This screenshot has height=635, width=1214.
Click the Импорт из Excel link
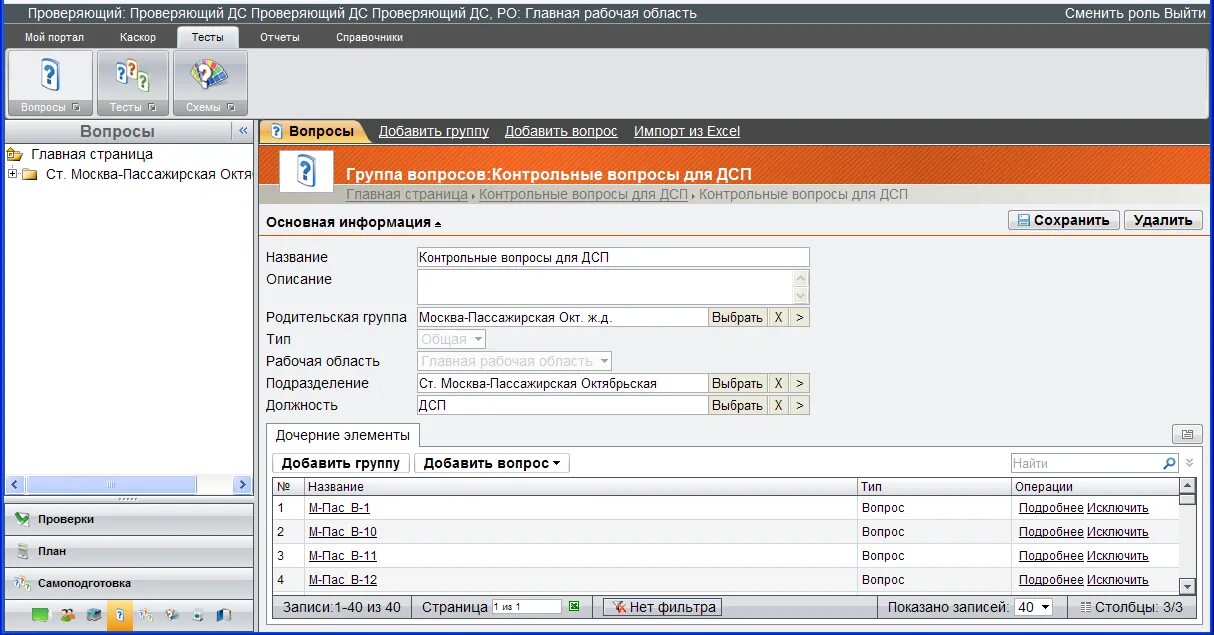[687, 131]
